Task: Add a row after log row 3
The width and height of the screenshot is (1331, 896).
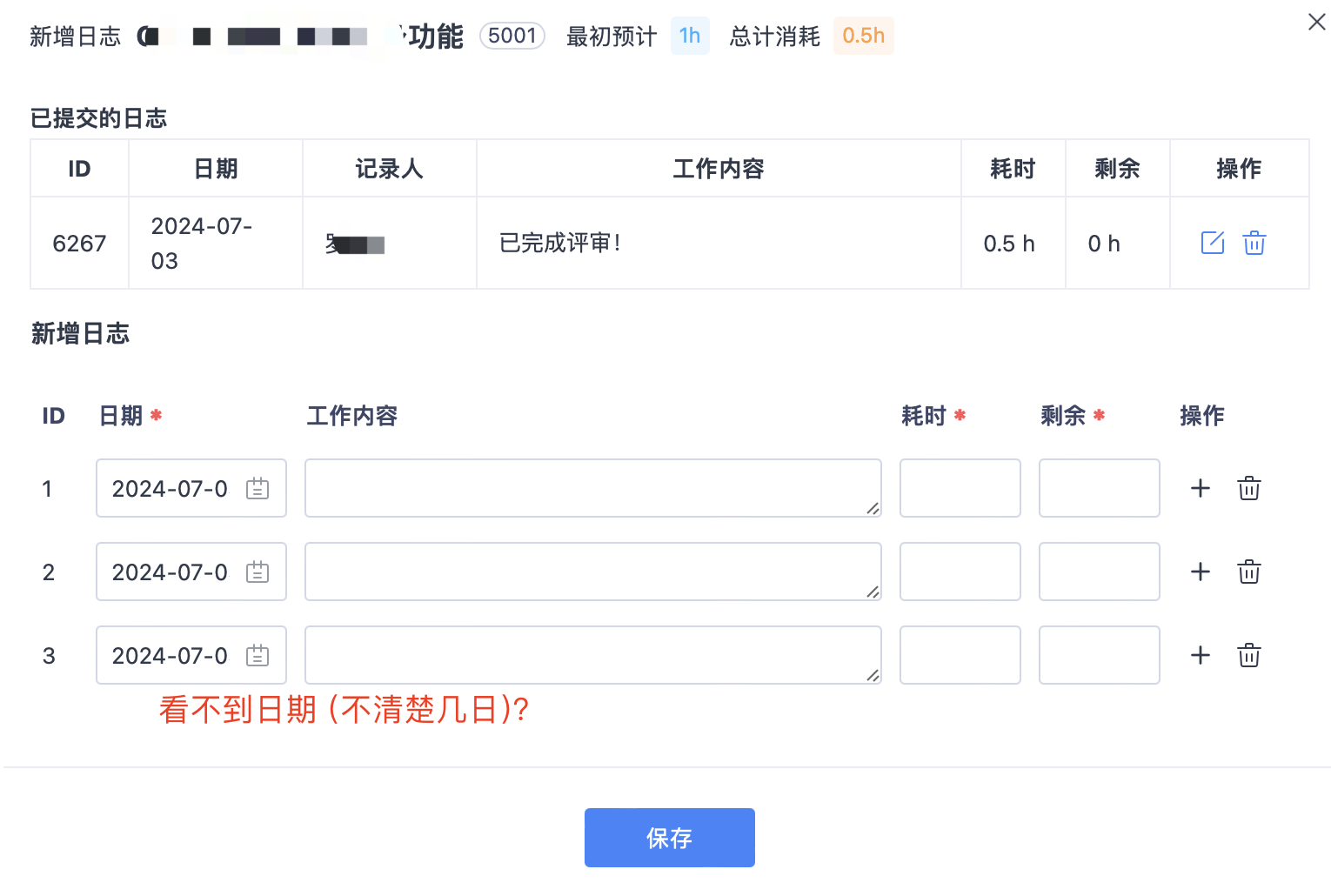Action: [1201, 655]
